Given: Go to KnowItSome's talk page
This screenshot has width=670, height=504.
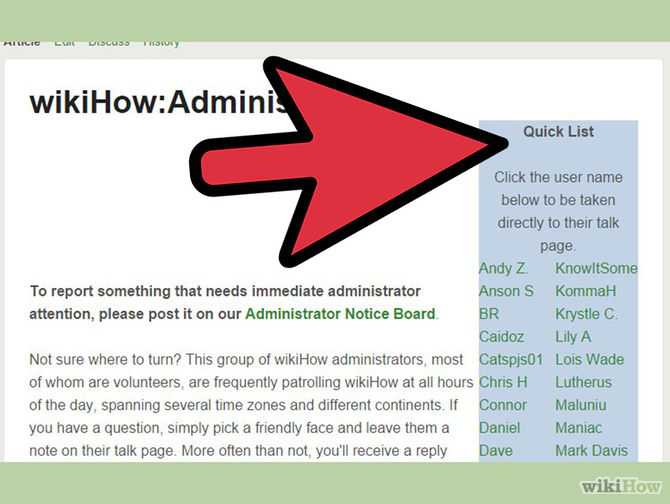Looking at the screenshot, I should (x=596, y=268).
